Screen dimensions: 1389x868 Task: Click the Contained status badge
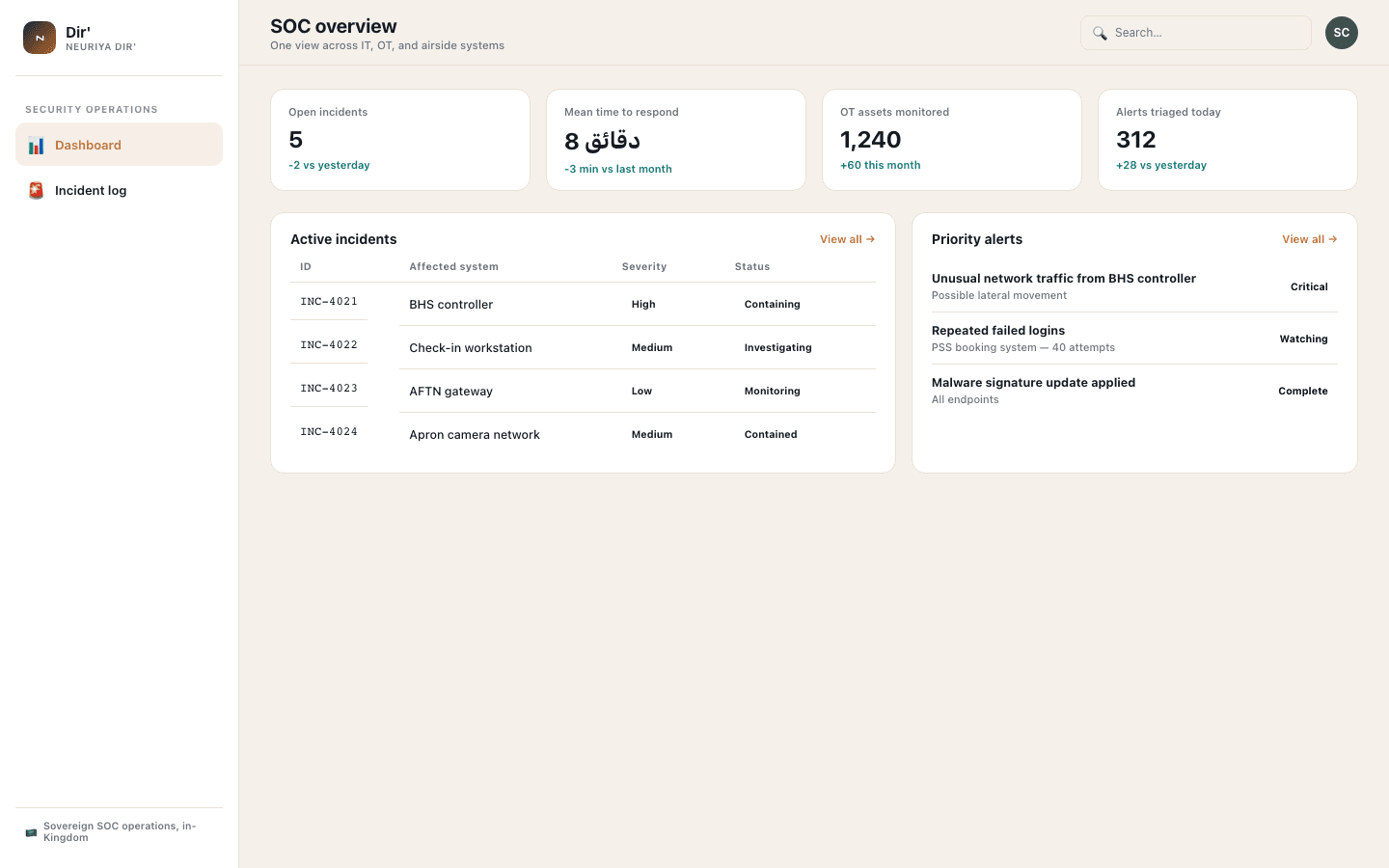(x=771, y=435)
